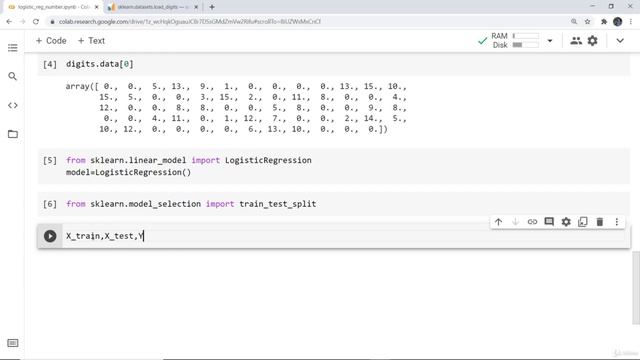The image size is (640, 360).
Task: Mirror cell in tab icon
Action: click(x=583, y=222)
